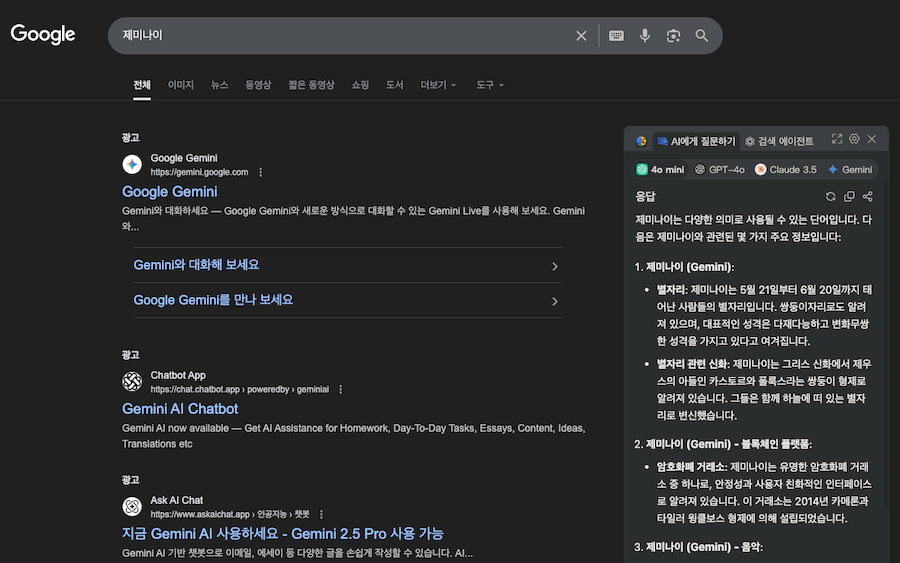The image size is (900, 563).
Task: Close the AI side panel
Action: click(x=872, y=139)
